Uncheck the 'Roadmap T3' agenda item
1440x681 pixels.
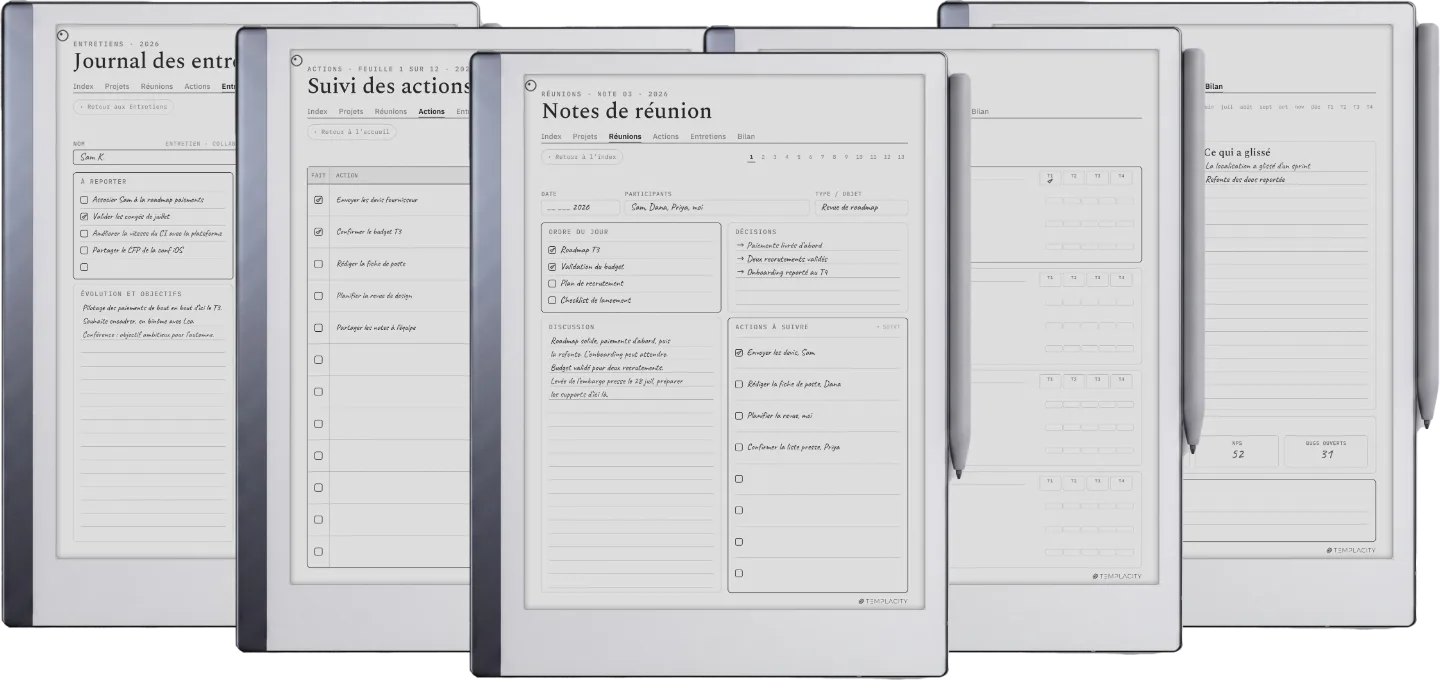point(552,250)
